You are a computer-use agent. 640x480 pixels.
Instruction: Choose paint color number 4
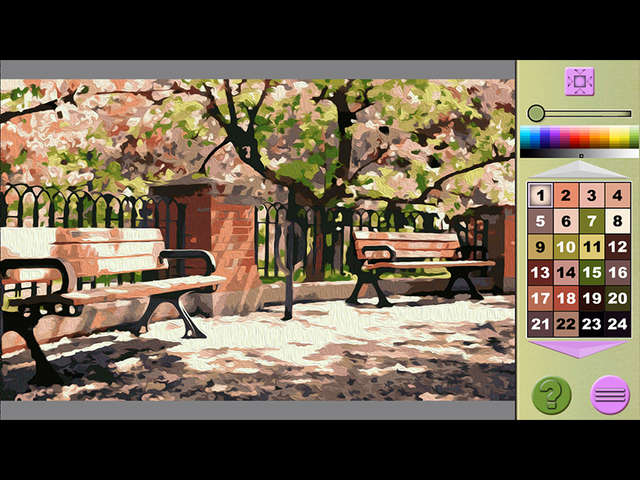tap(617, 196)
